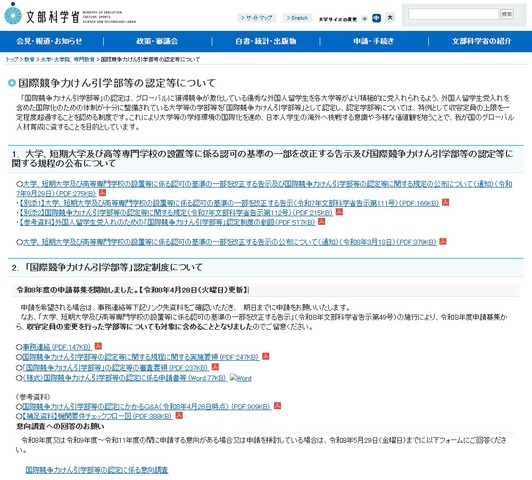Open 文部科学省の紹介 menu

click(x=481, y=41)
